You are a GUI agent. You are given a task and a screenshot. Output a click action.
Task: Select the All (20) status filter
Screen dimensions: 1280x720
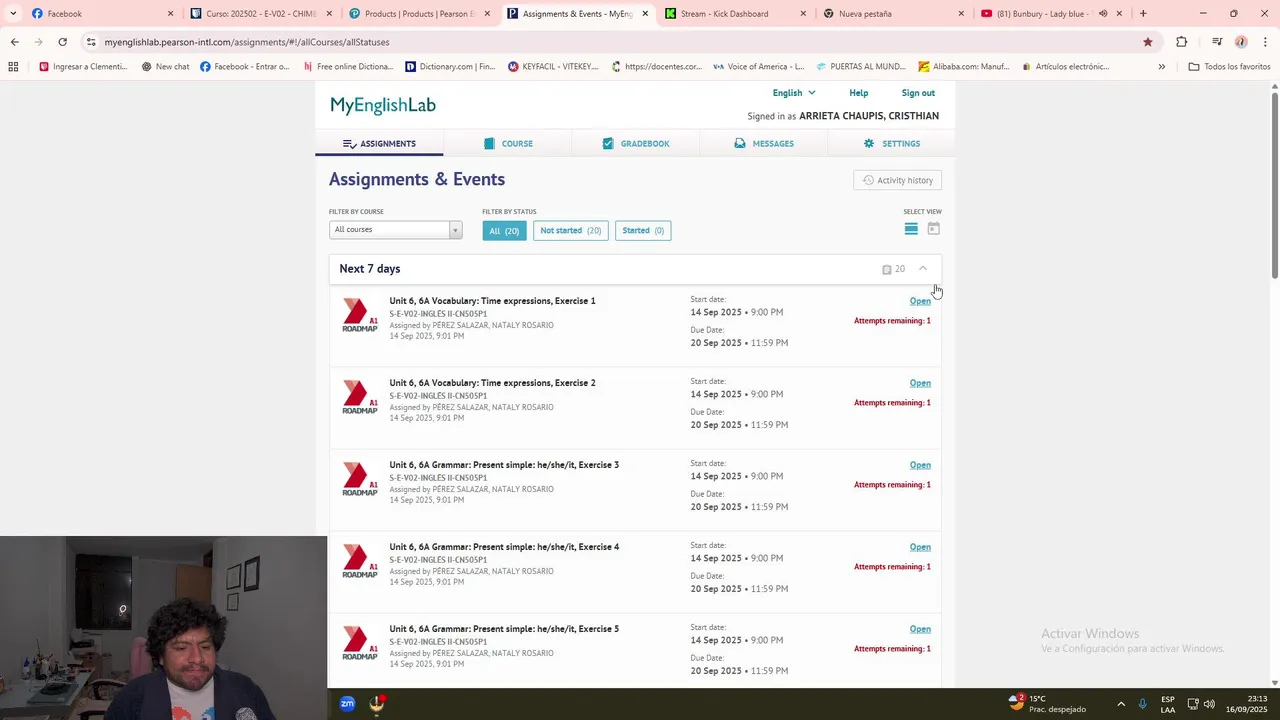504,230
